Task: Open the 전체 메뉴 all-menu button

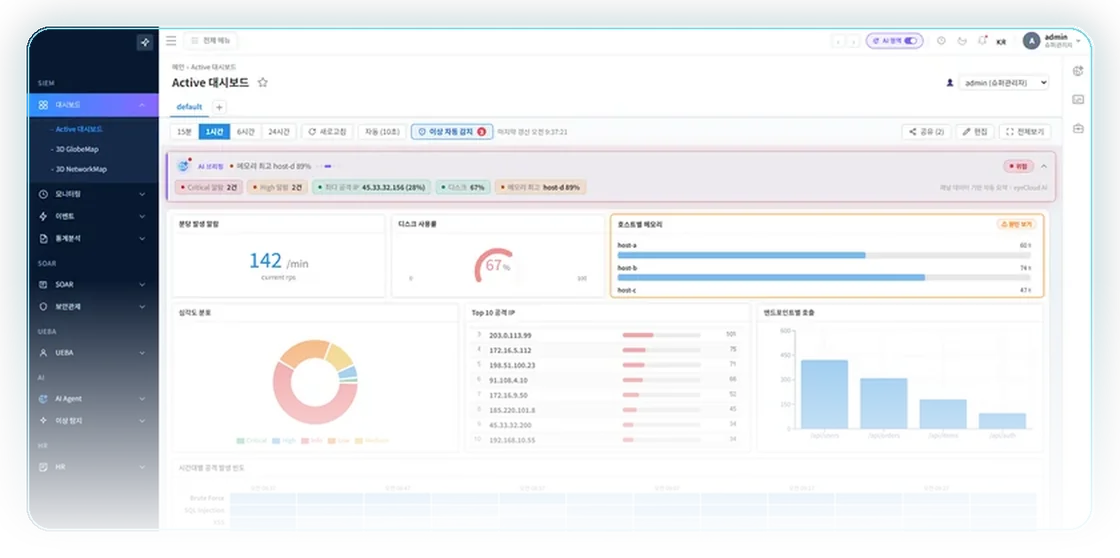Action: pos(211,41)
